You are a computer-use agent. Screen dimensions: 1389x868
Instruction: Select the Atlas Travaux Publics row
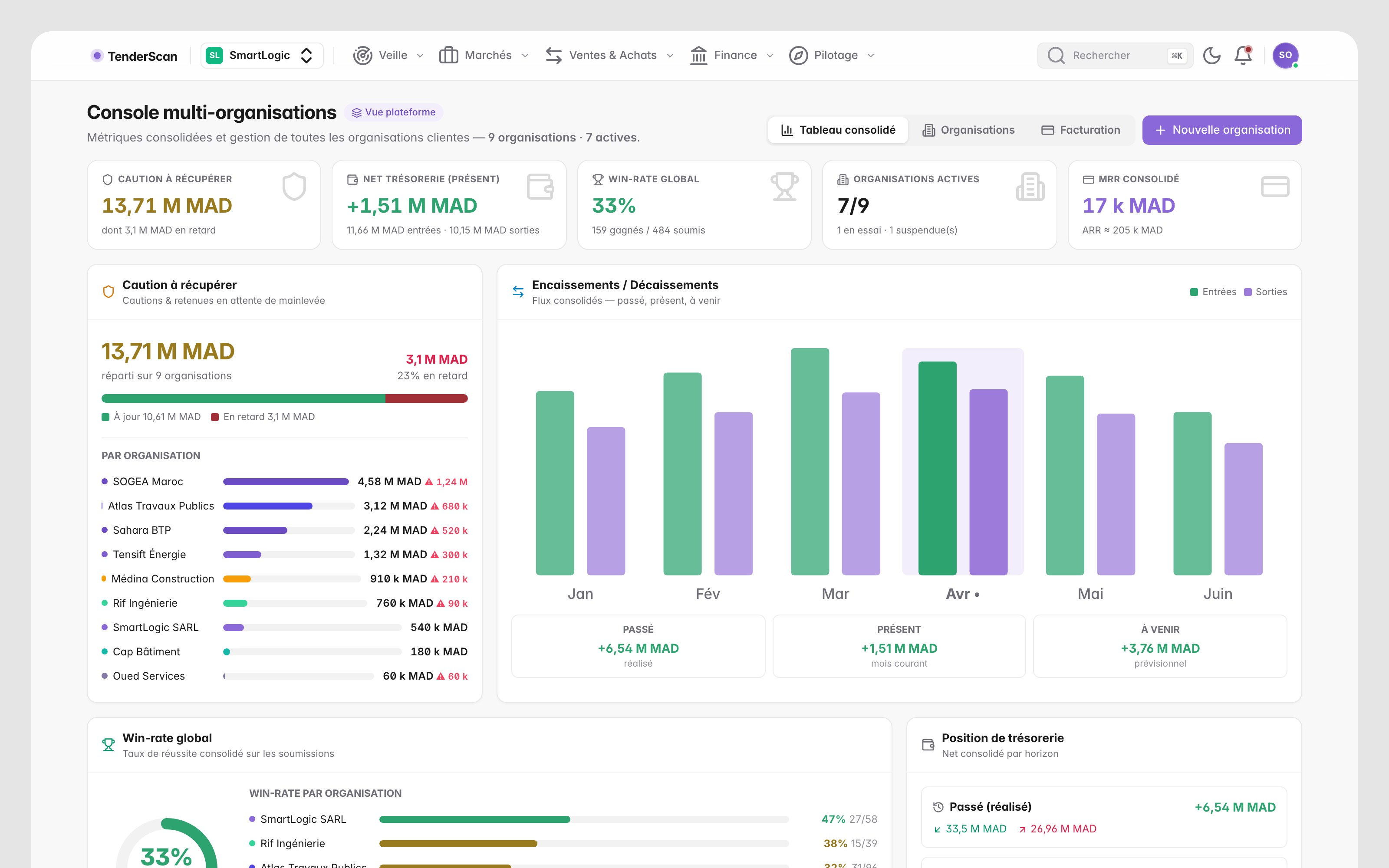285,506
